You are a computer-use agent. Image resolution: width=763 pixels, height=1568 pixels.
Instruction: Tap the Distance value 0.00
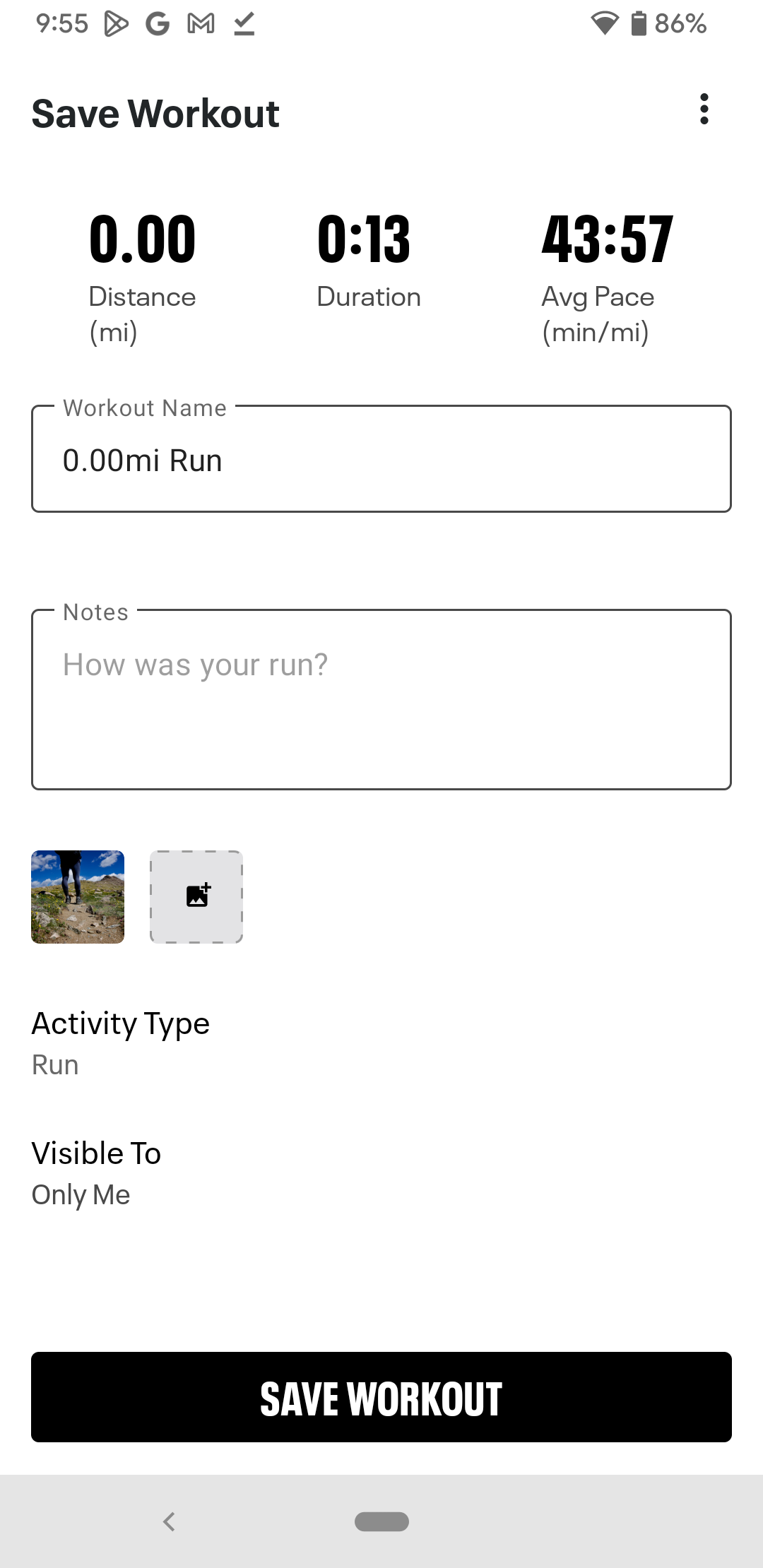coord(142,239)
